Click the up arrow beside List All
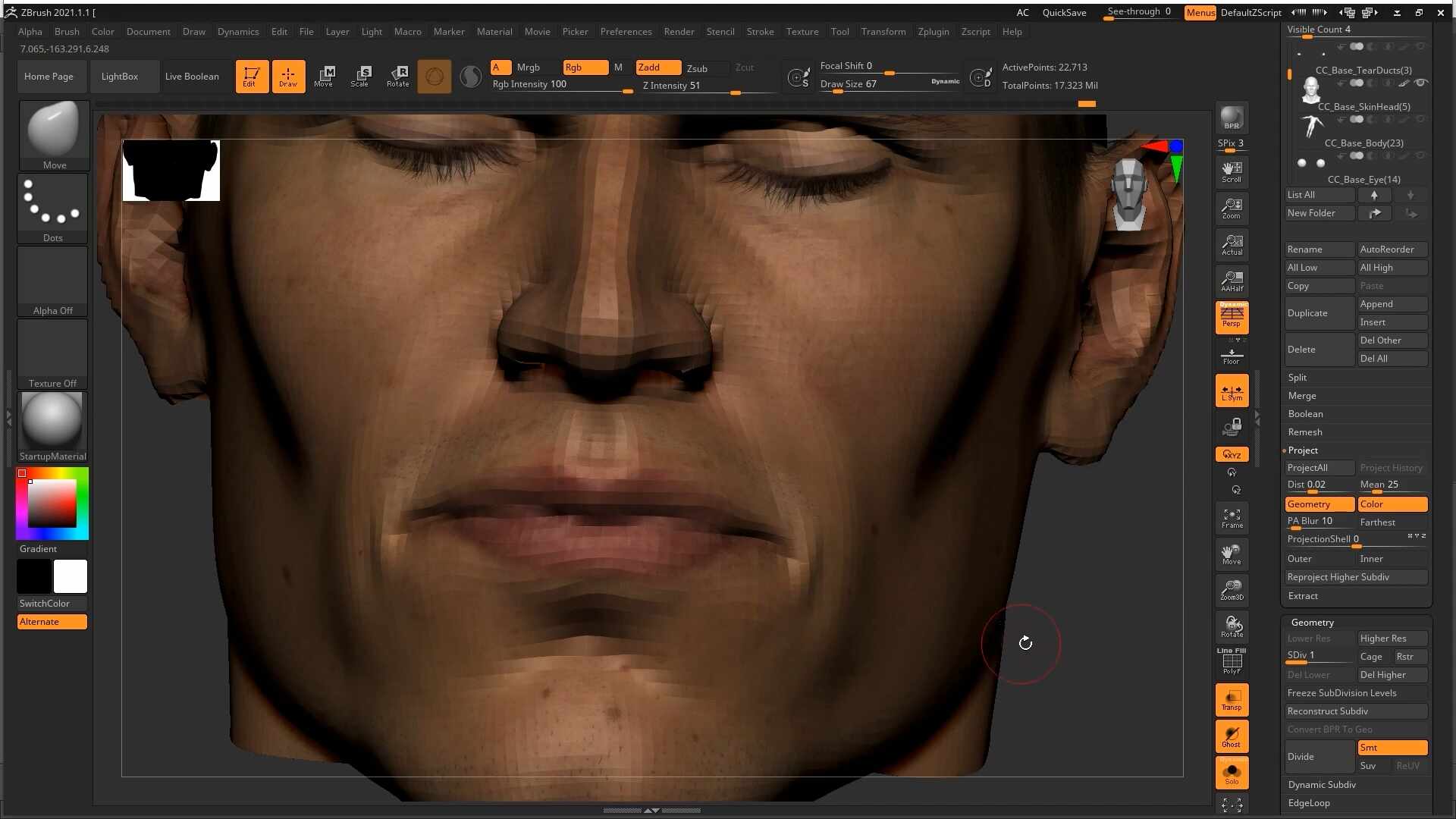 click(1374, 195)
